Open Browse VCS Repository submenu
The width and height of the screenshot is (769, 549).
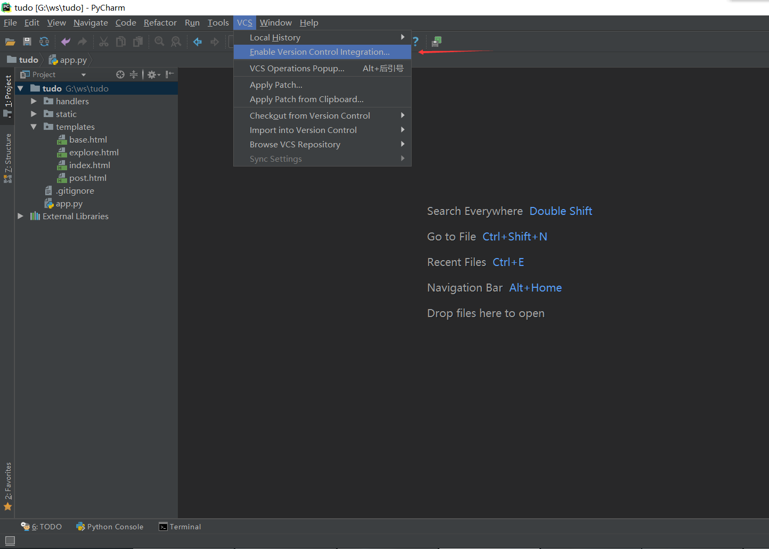pyautogui.click(x=322, y=144)
